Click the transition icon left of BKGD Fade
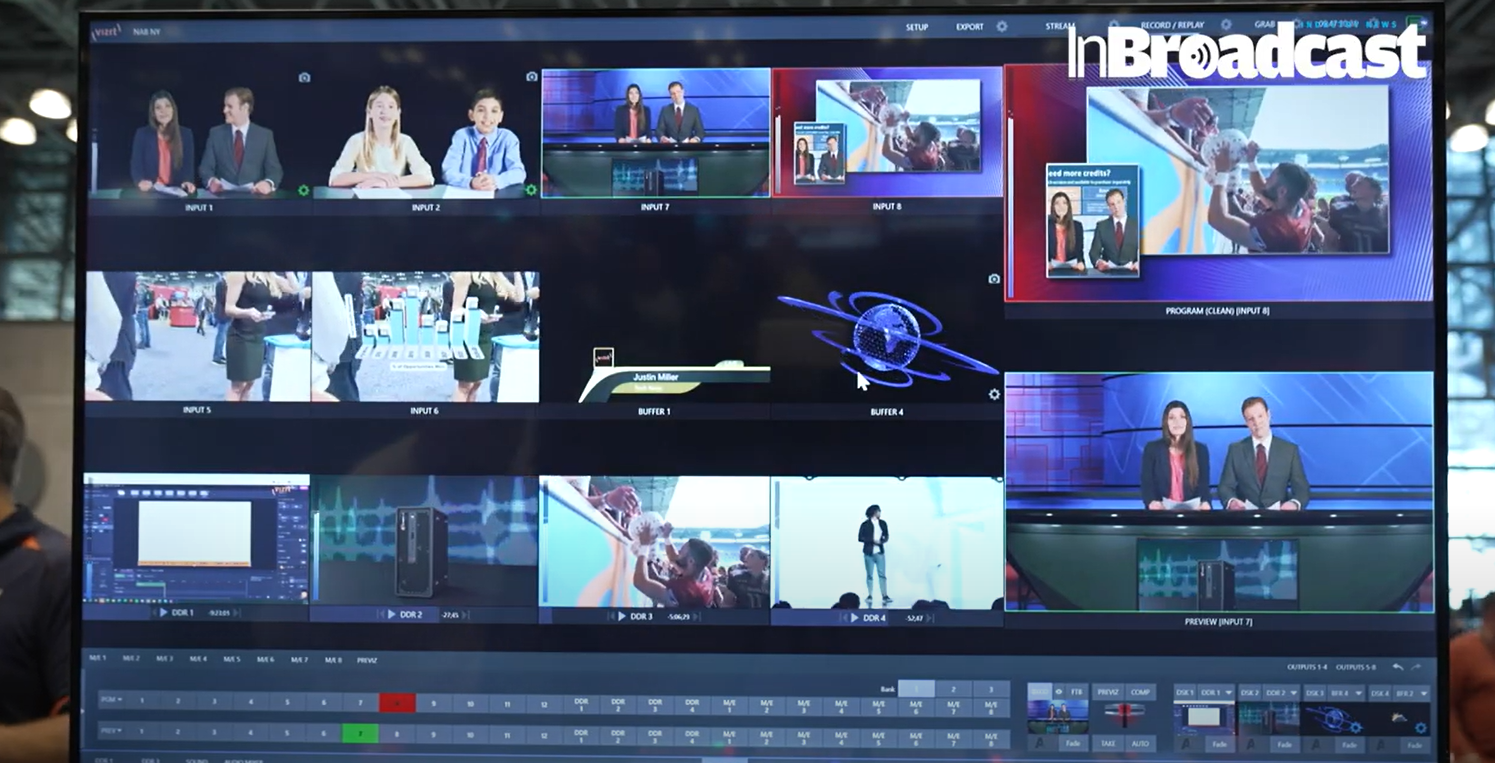1495x763 pixels. click(1042, 743)
